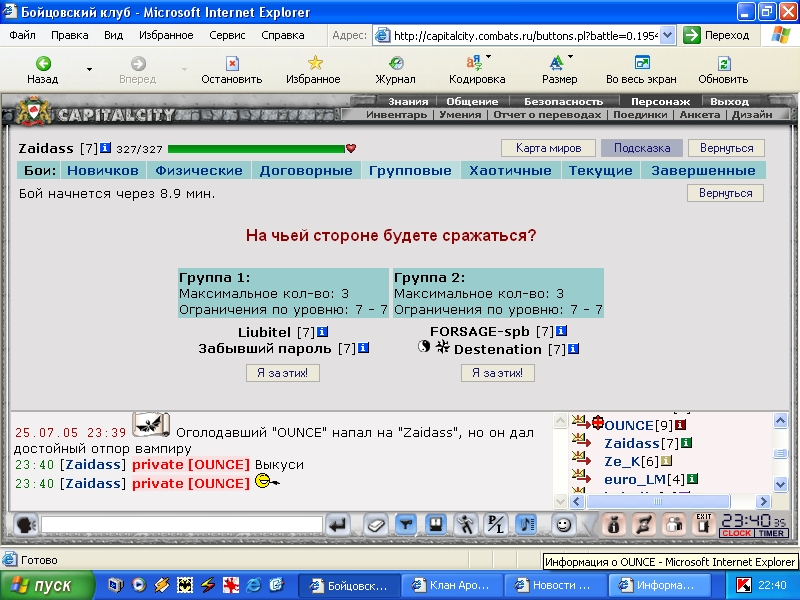Toggle the chat filter funnel icon
Image resolution: width=800 pixels, height=600 pixels.
pos(406,524)
